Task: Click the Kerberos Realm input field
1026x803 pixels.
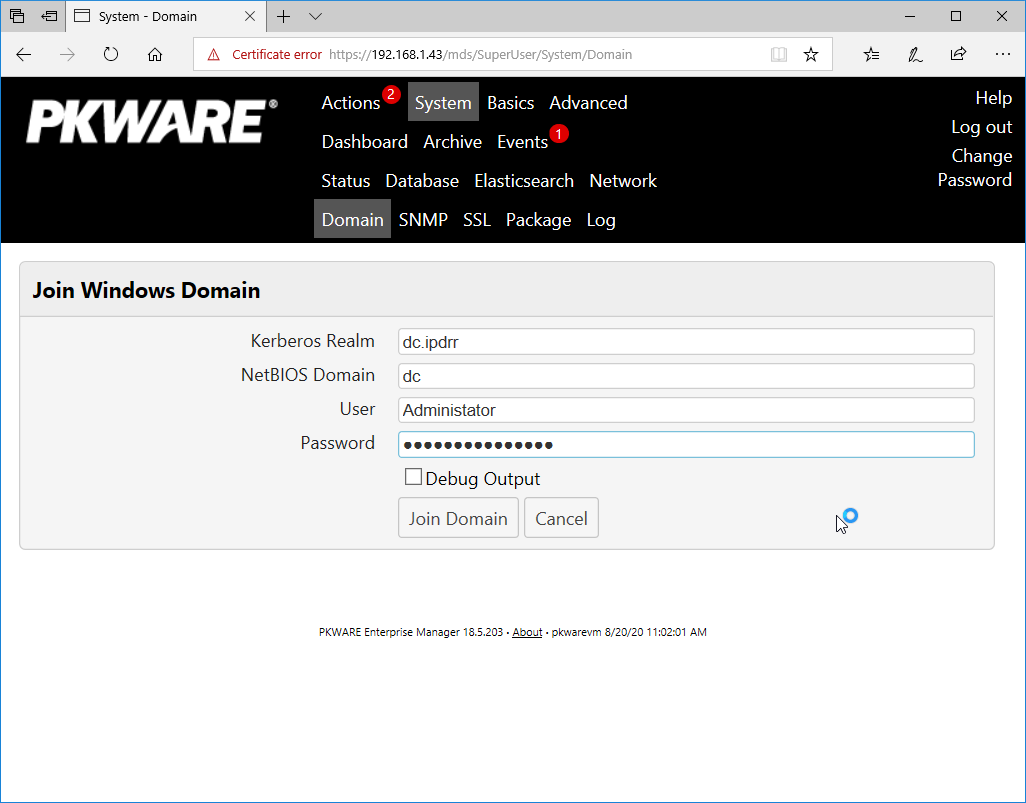Action: [685, 342]
